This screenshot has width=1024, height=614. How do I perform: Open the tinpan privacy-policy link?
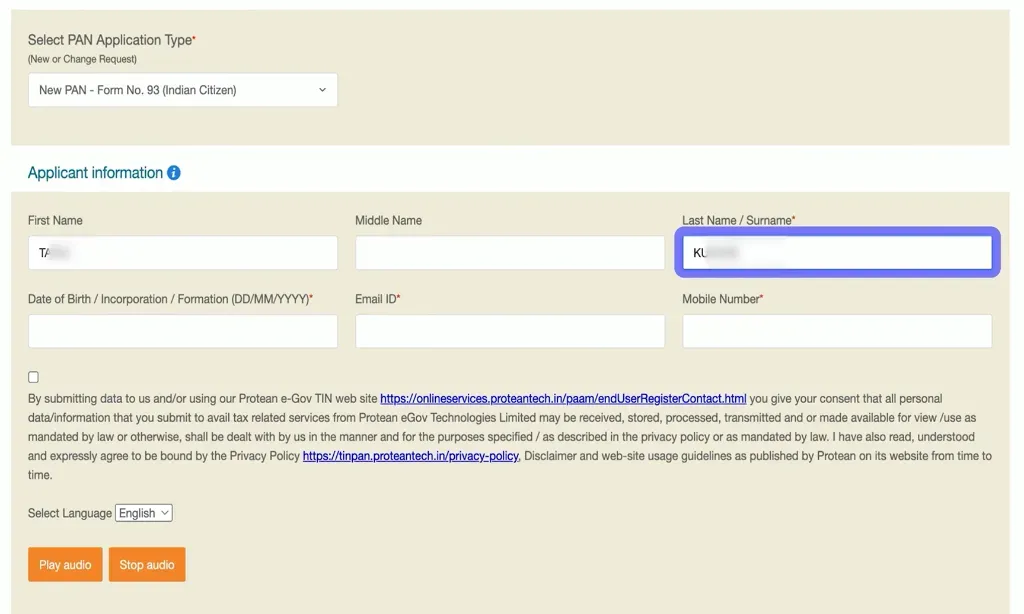coord(410,456)
